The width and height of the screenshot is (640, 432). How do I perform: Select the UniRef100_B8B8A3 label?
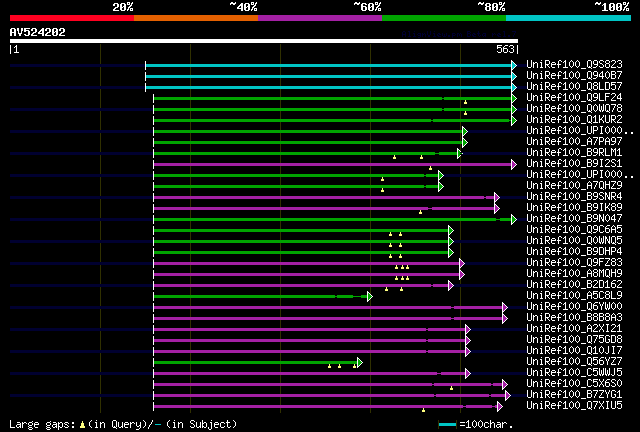[574, 318]
